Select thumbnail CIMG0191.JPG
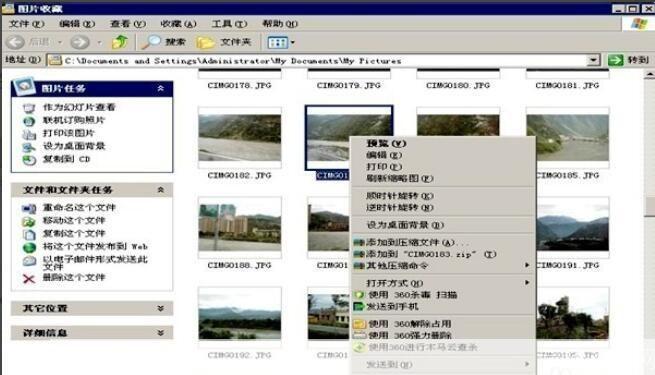The image size is (655, 375). point(573,228)
